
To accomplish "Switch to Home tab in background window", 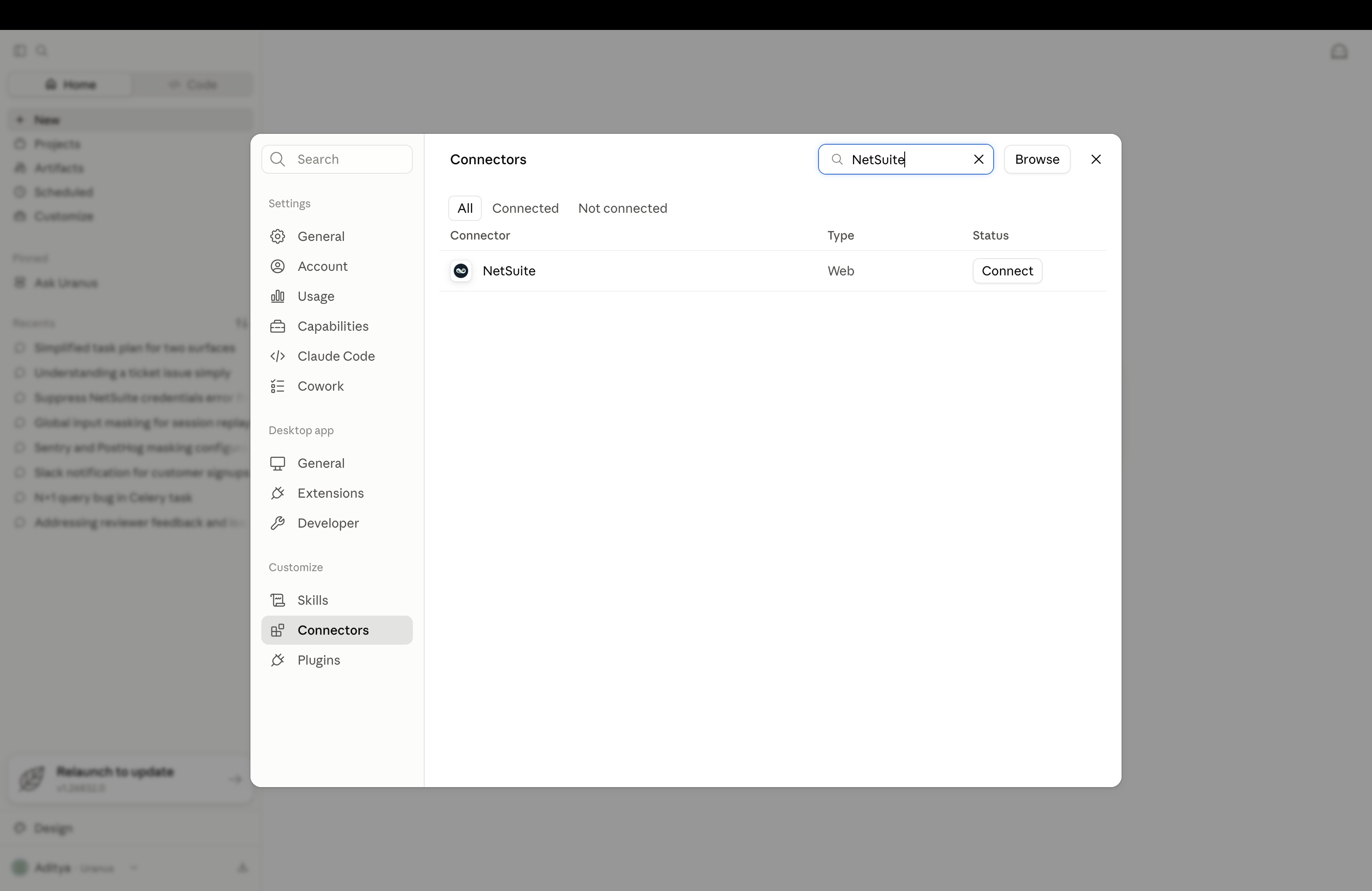I will coord(70,85).
